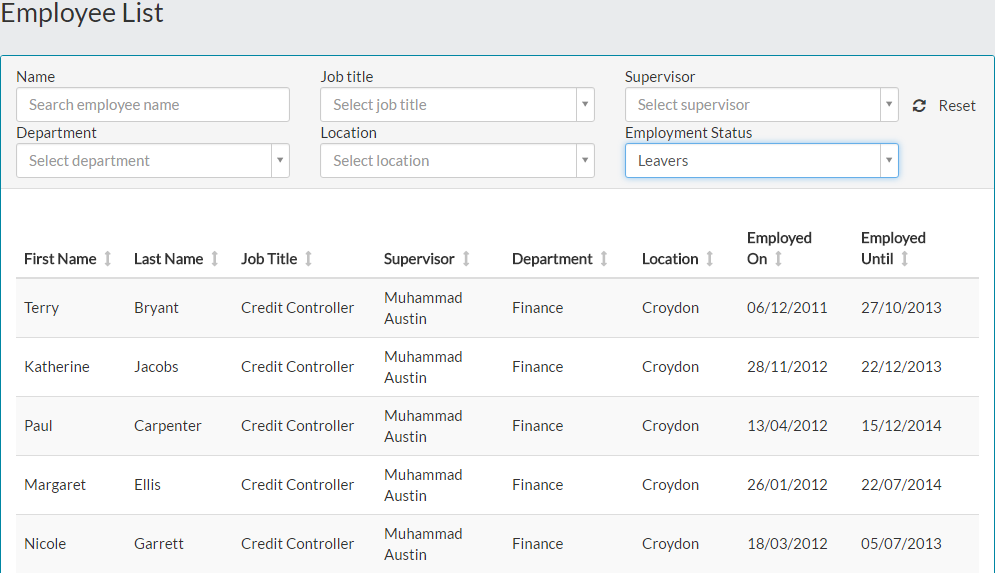The width and height of the screenshot is (995, 573).
Task: Select first name Nicole
Action: click(x=45, y=544)
